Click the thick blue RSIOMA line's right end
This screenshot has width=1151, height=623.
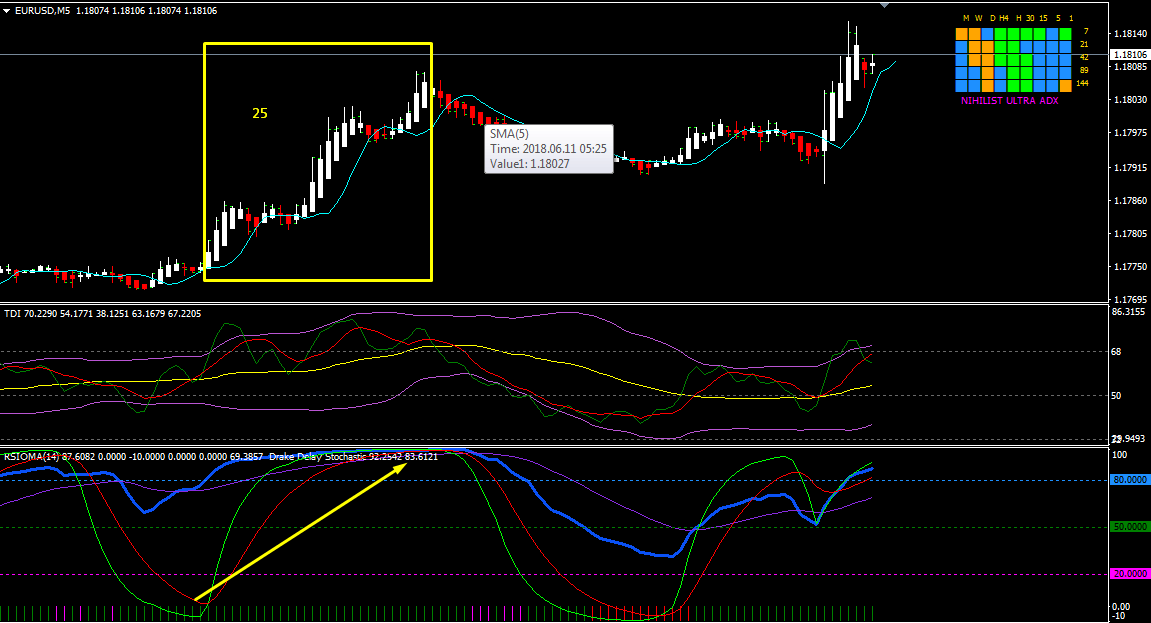coord(871,468)
